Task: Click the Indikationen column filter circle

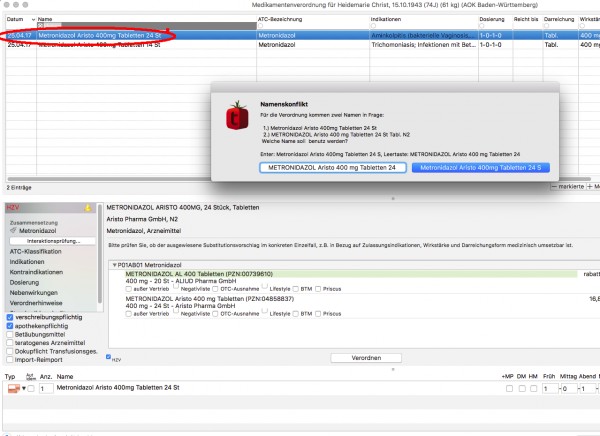Action: click(373, 26)
